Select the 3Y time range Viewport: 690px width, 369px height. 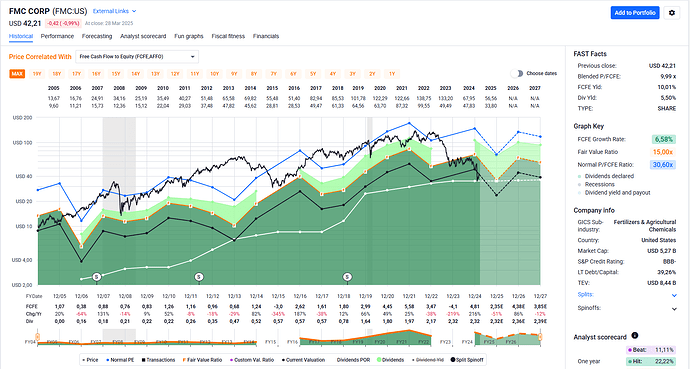click(352, 73)
